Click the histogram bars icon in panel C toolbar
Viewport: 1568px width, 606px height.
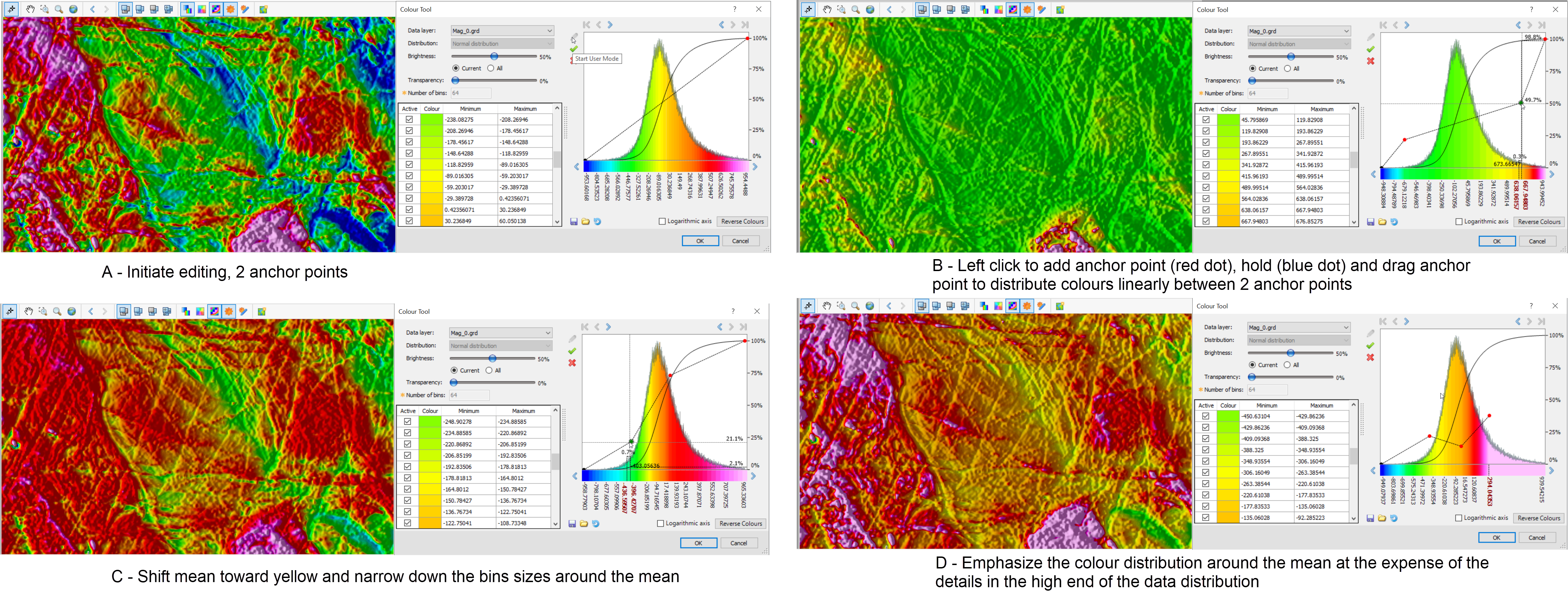point(186,311)
